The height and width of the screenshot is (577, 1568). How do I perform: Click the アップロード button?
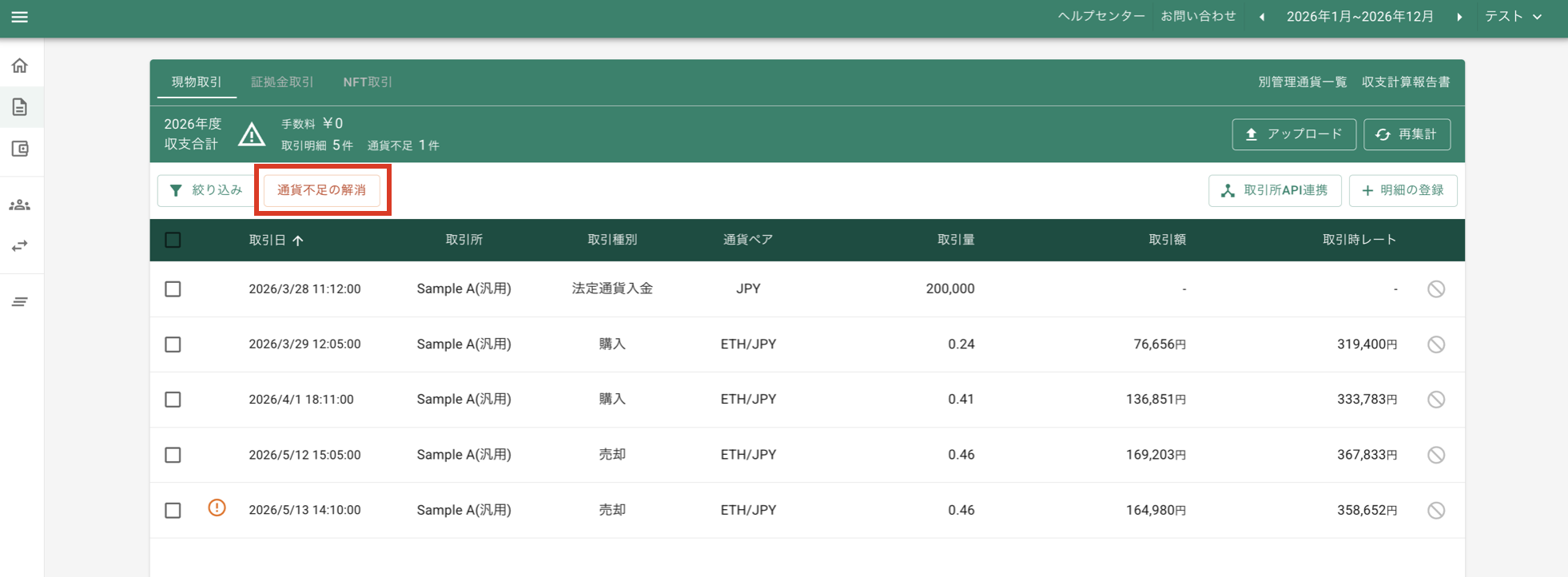tap(1294, 134)
